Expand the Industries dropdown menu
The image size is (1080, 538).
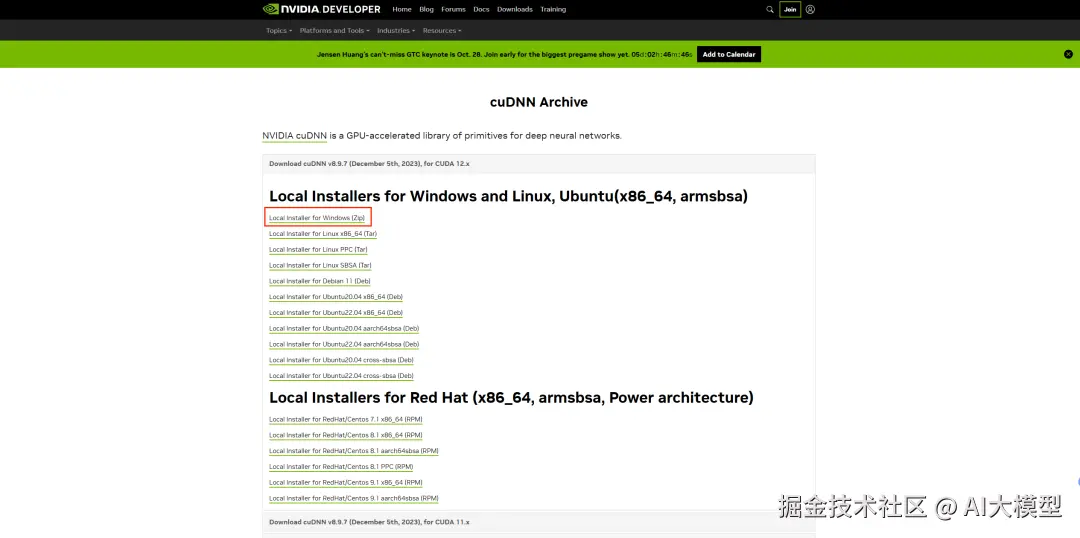pyautogui.click(x=396, y=30)
